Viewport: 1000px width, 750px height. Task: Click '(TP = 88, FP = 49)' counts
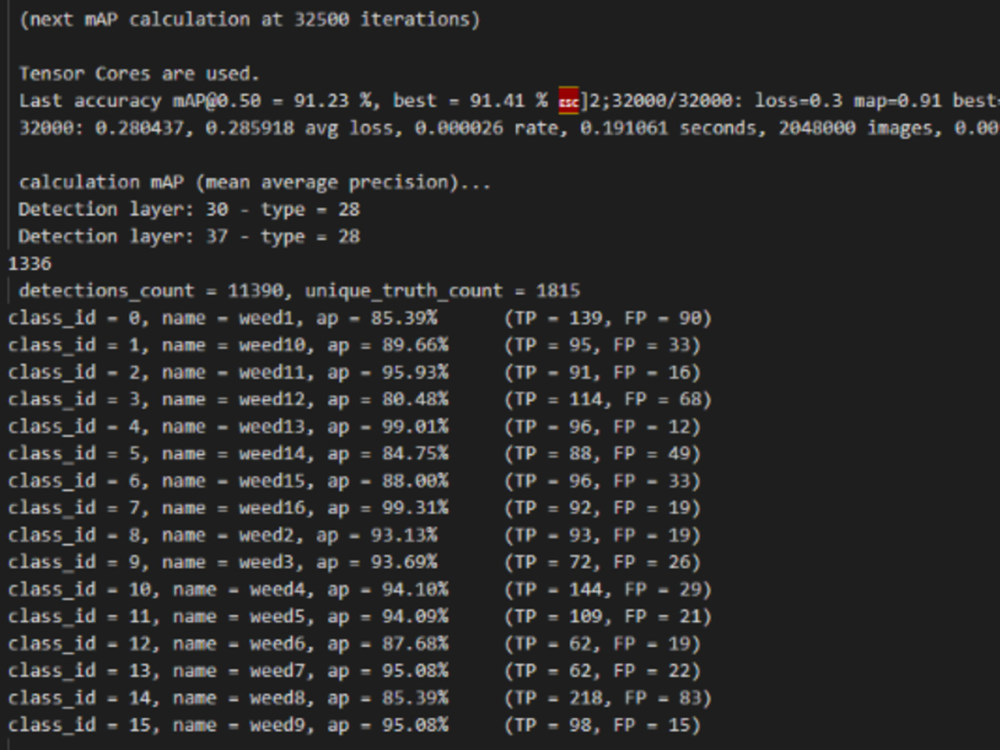(602, 453)
